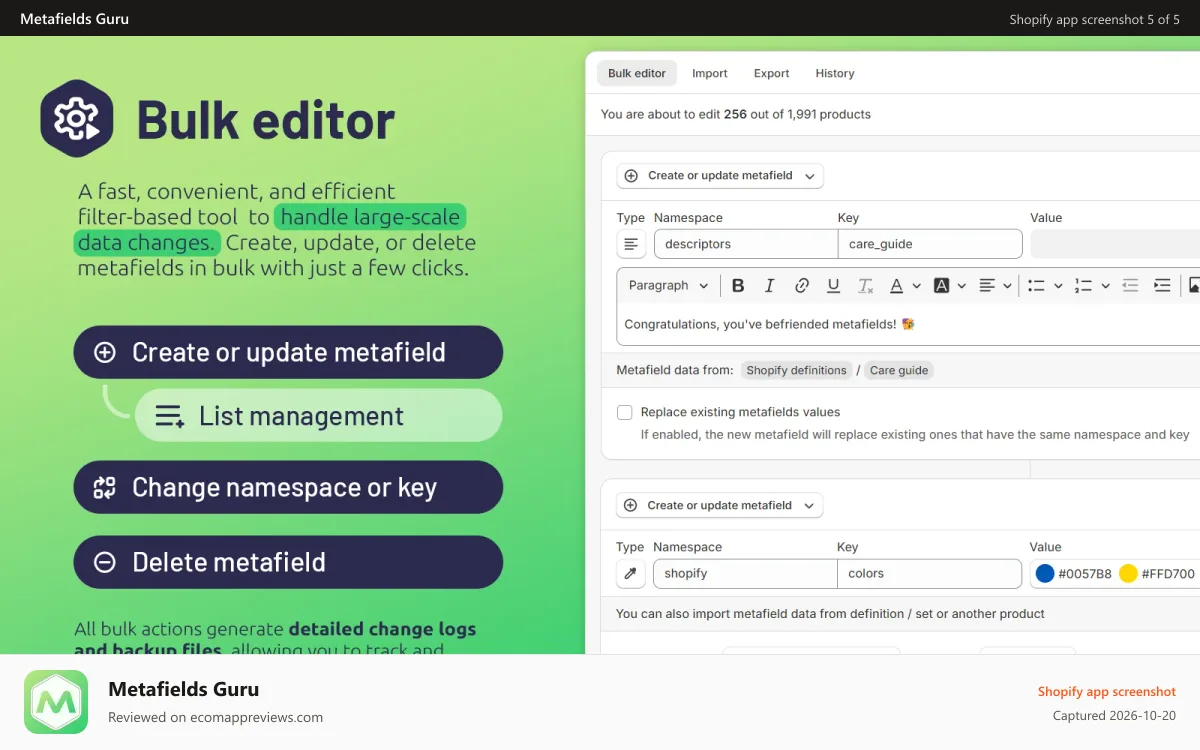Open the Paragraph style dropdown
This screenshot has height=750, width=1200.
click(x=668, y=286)
